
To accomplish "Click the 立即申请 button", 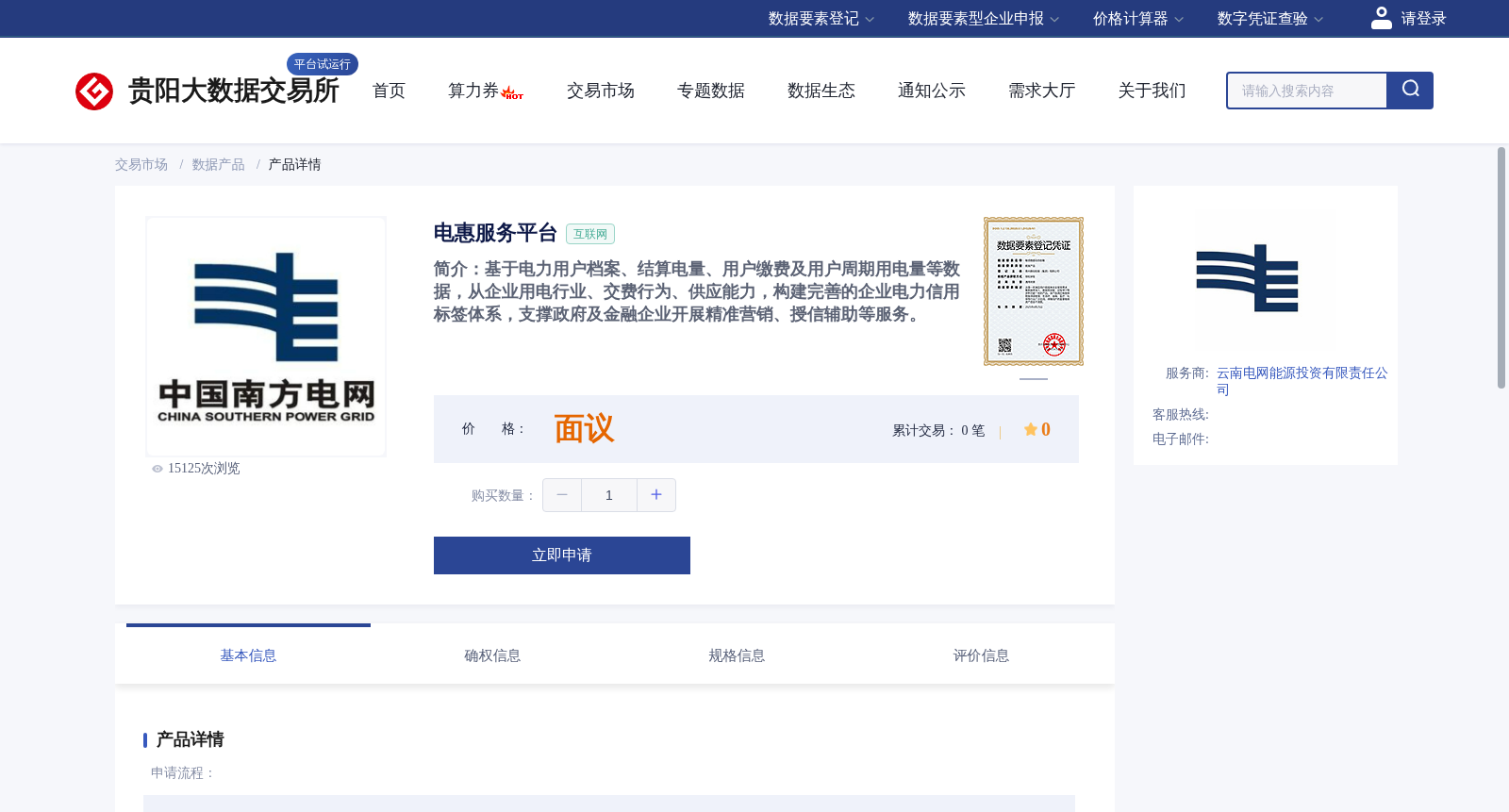I will coord(562,555).
